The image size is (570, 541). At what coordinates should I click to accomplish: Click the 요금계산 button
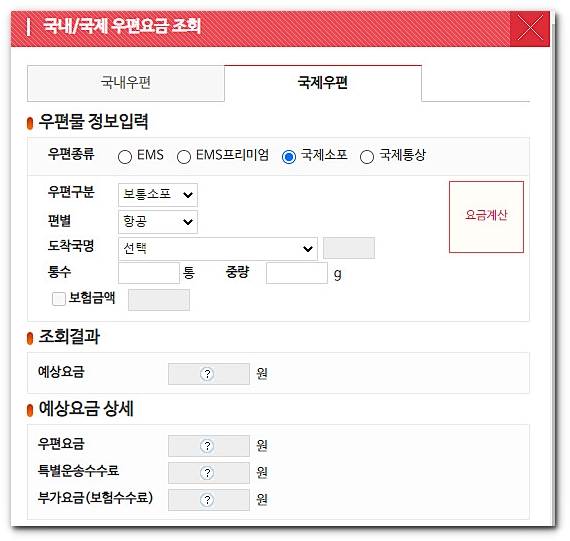click(486, 217)
